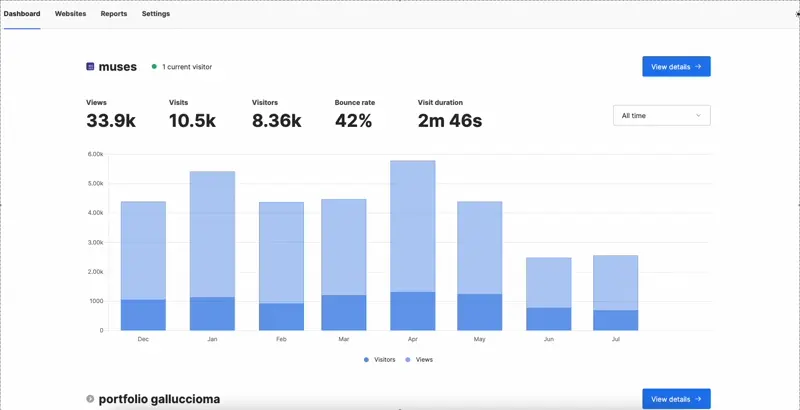This screenshot has height=410, width=800.
Task: Click the muses website favicon icon
Action: pos(90,67)
